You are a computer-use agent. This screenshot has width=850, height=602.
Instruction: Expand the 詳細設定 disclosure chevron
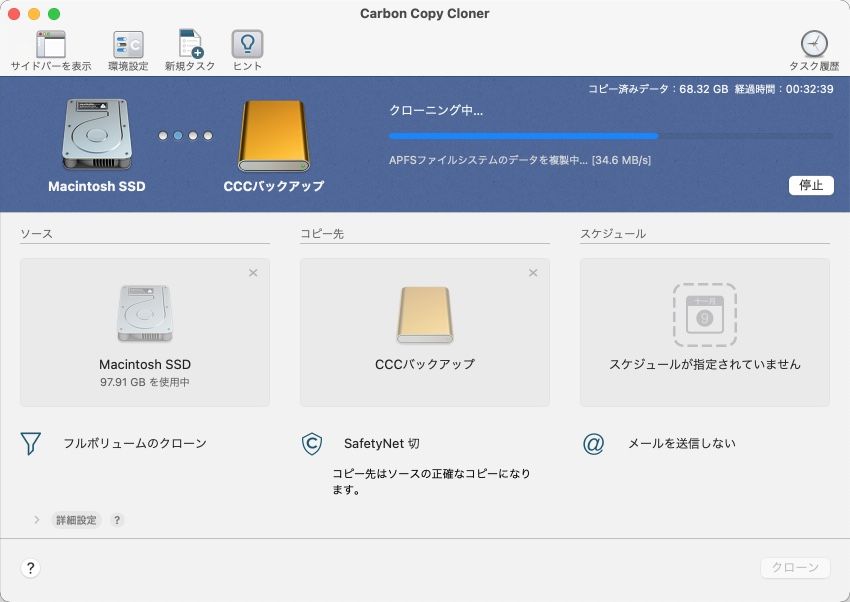pyautogui.click(x=36, y=520)
